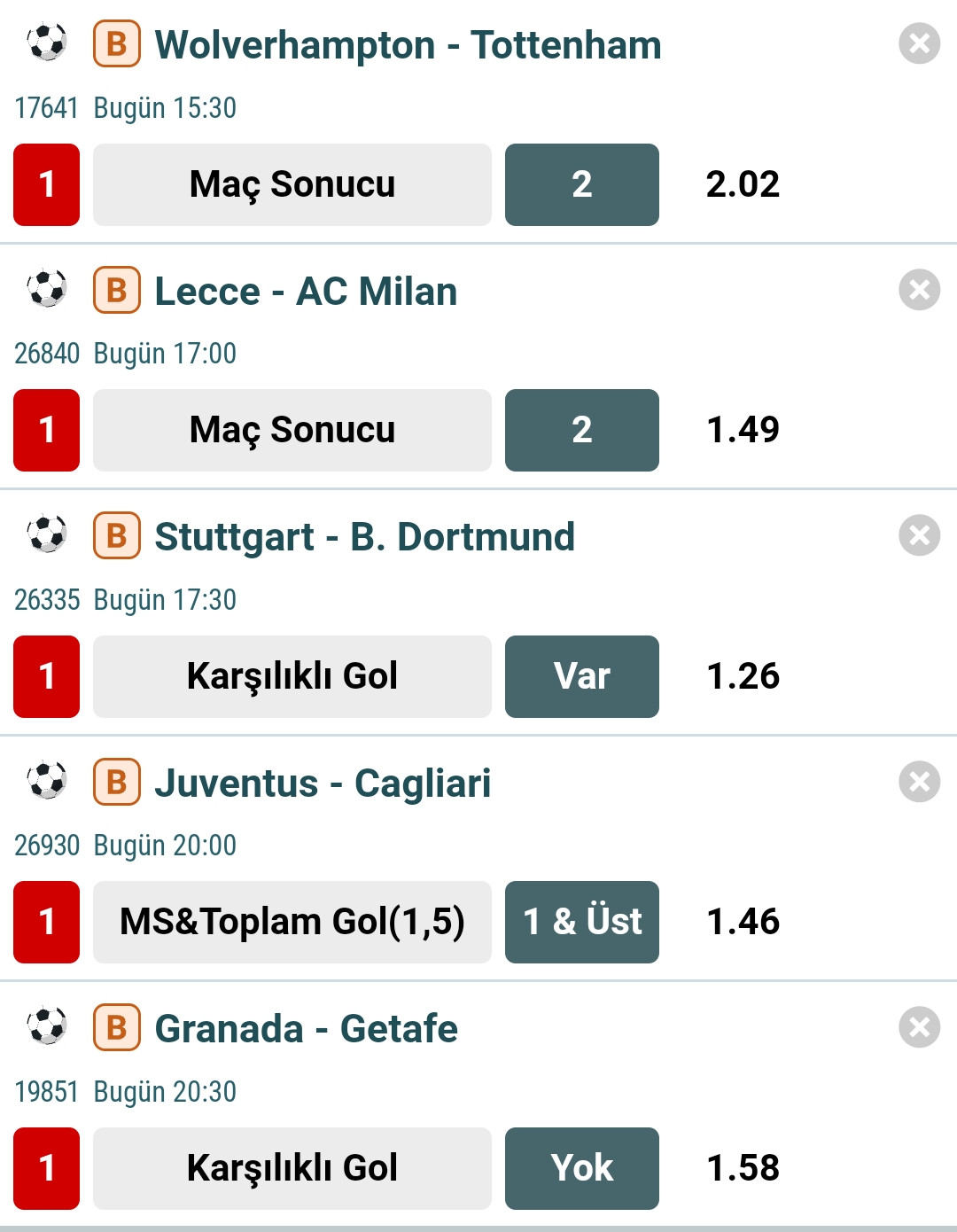The width and height of the screenshot is (957, 1232).
Task: Toggle the red 1 box for Lecce match
Action: point(46,430)
